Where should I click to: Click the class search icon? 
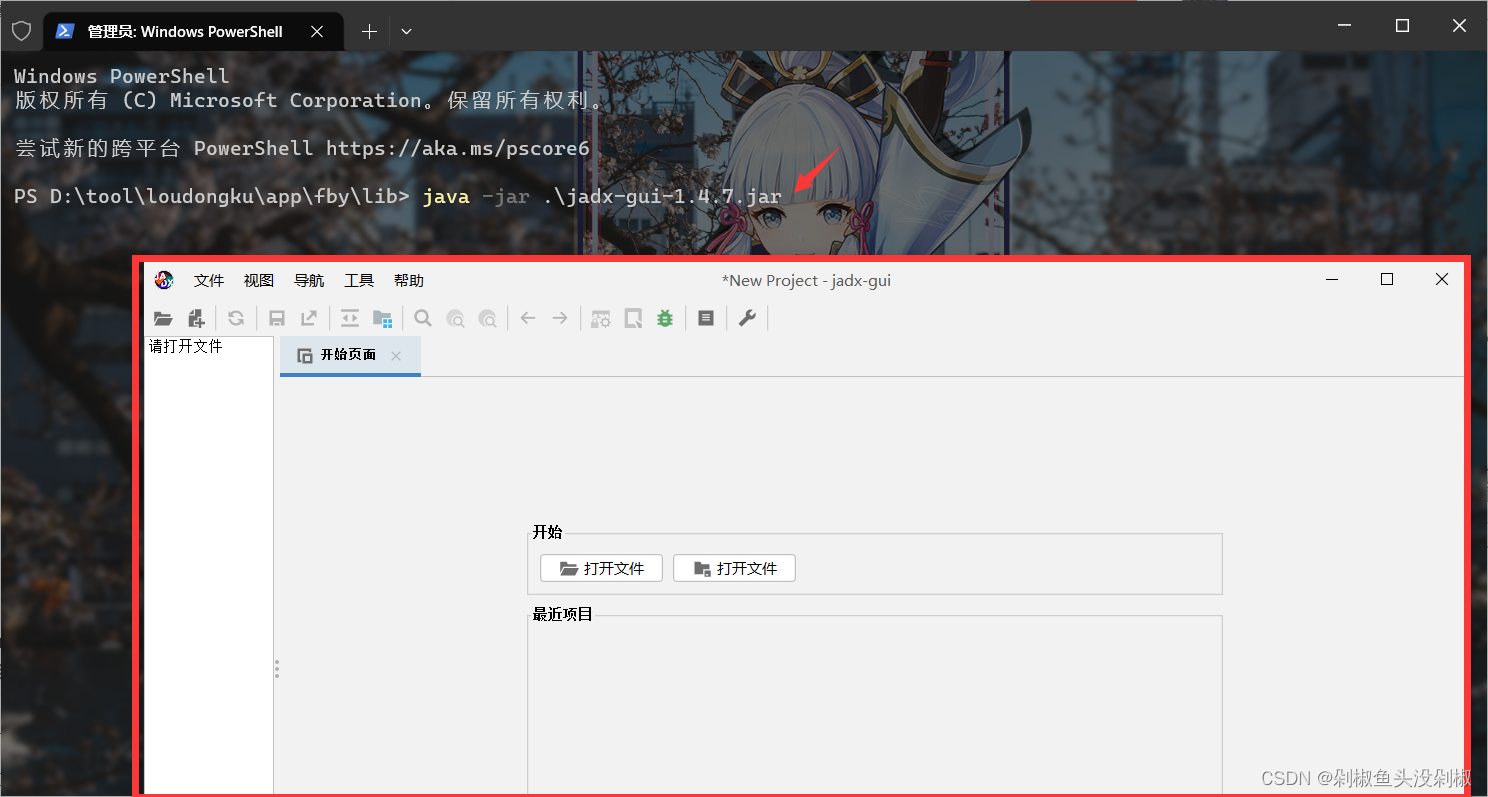coord(455,319)
